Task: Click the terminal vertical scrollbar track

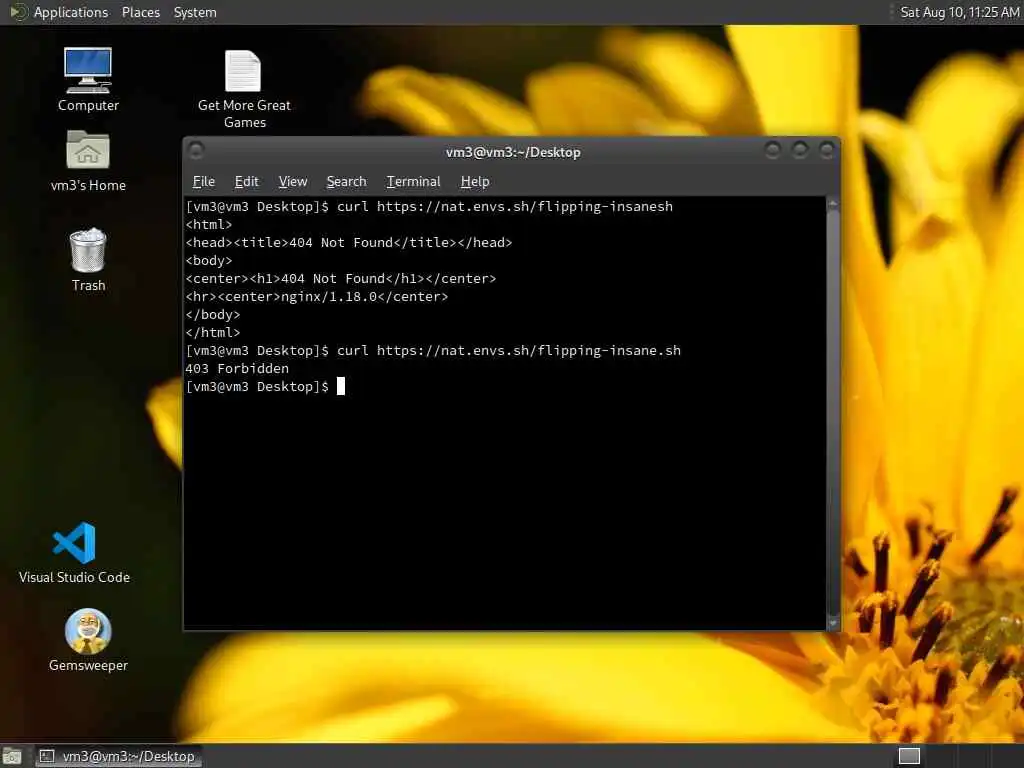Action: click(x=833, y=413)
